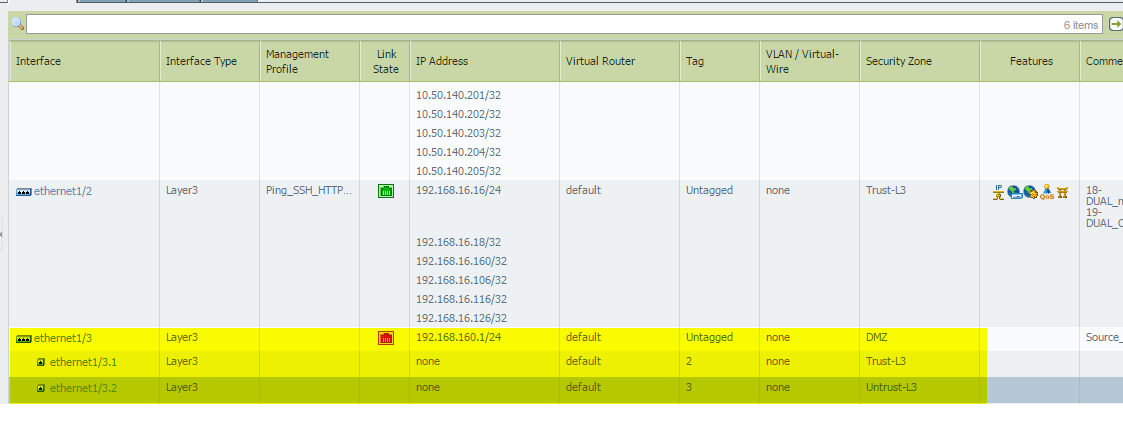Image resolution: width=1123 pixels, height=433 pixels.
Task: Click green link-up icon for ethernet1/2
Action: [x=385, y=190]
